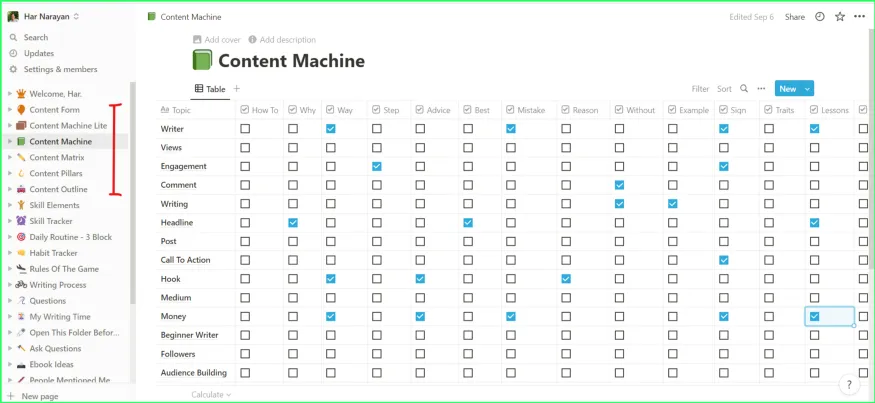The width and height of the screenshot is (875, 403).
Task: Check the How To box for Writer
Action: pos(245,129)
